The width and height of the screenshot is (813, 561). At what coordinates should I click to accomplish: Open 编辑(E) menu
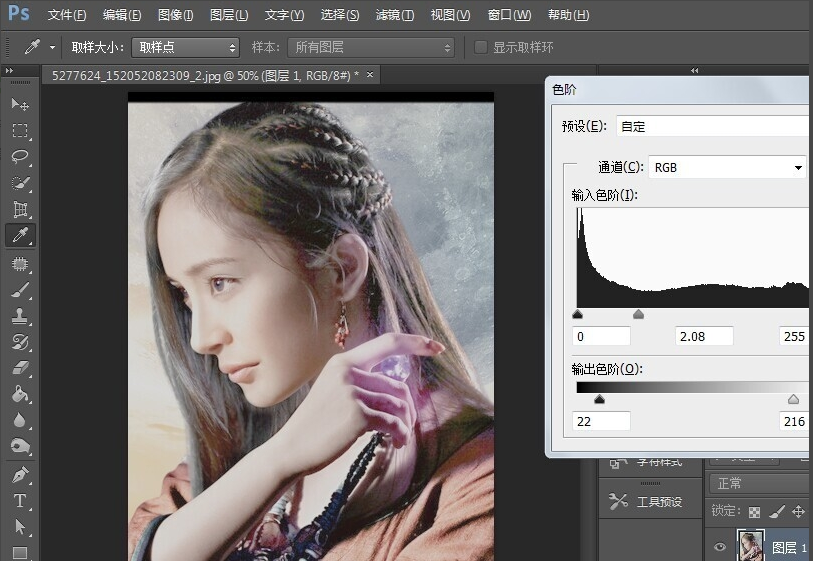click(x=122, y=15)
